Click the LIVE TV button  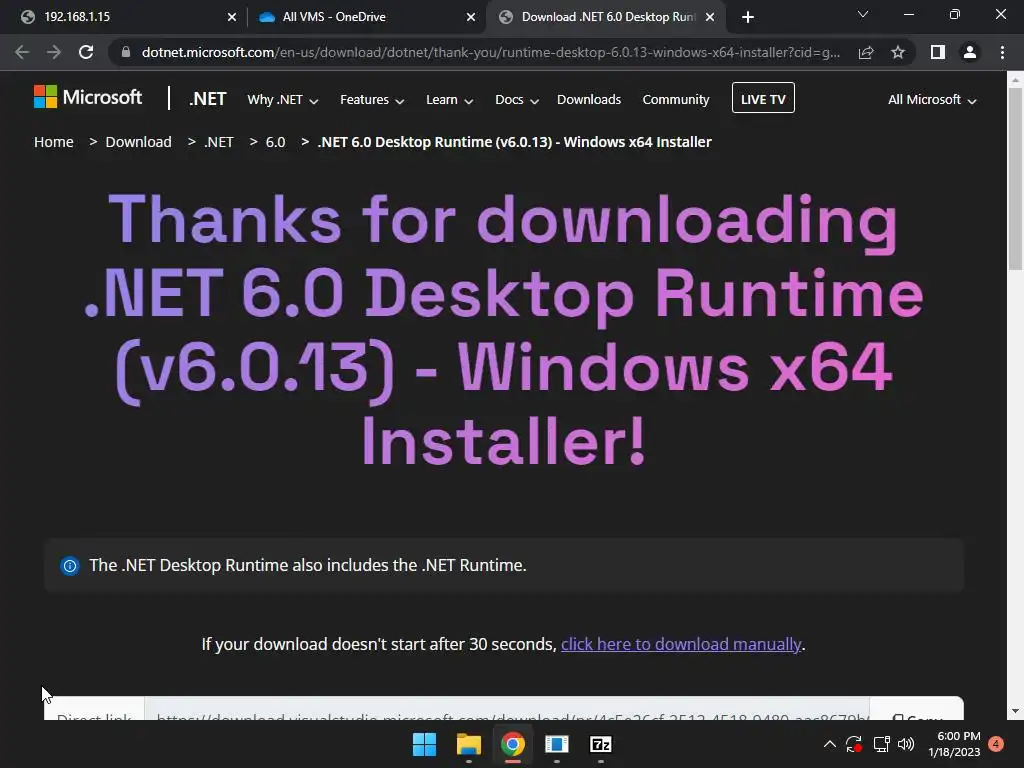tap(763, 98)
